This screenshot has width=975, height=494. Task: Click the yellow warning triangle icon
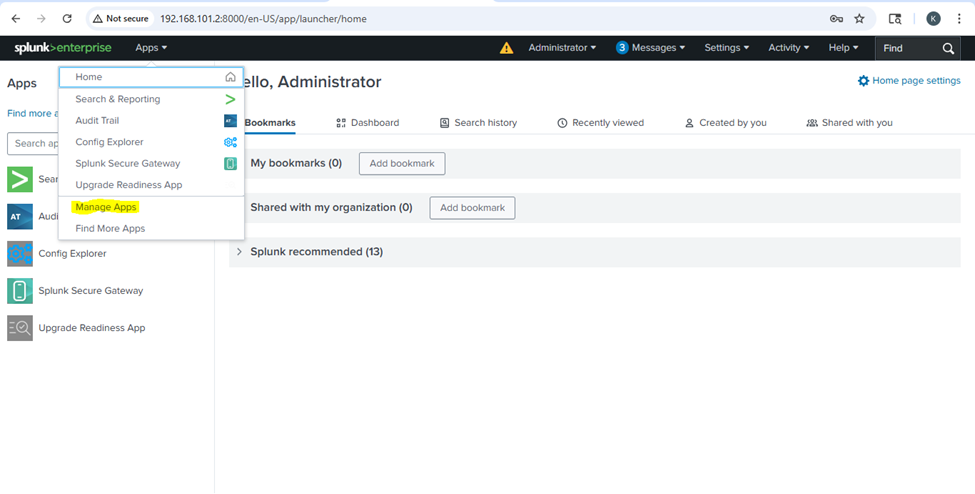tap(507, 48)
